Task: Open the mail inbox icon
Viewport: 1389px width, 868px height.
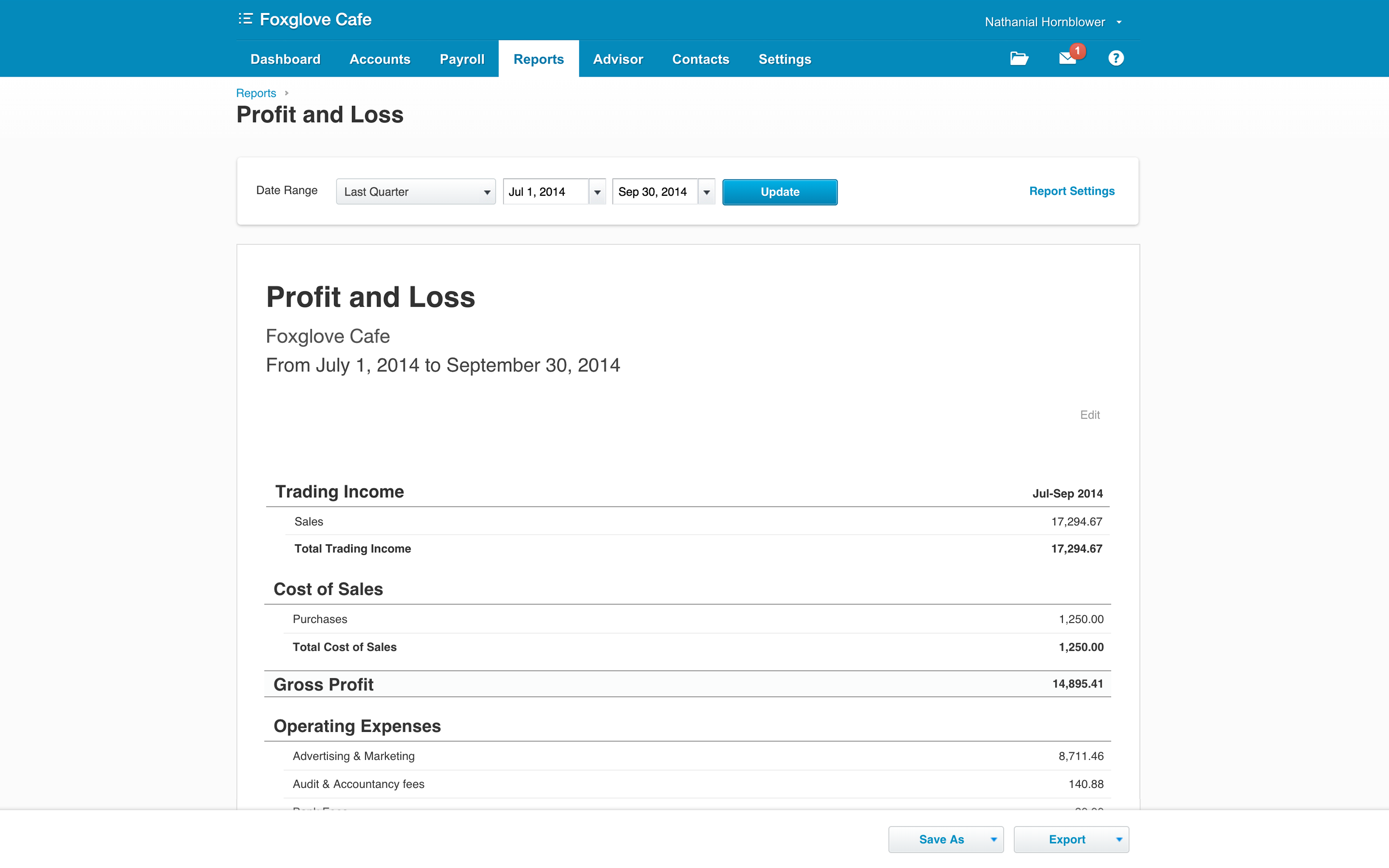Action: (x=1068, y=58)
